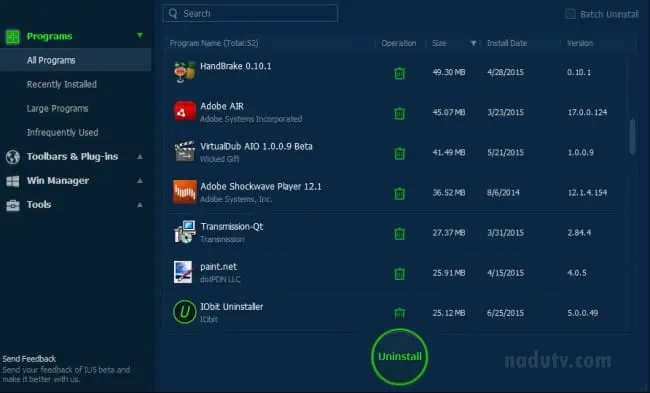This screenshot has height=393, width=650.
Task: Select the paint.net program name
Action: pos(218,267)
